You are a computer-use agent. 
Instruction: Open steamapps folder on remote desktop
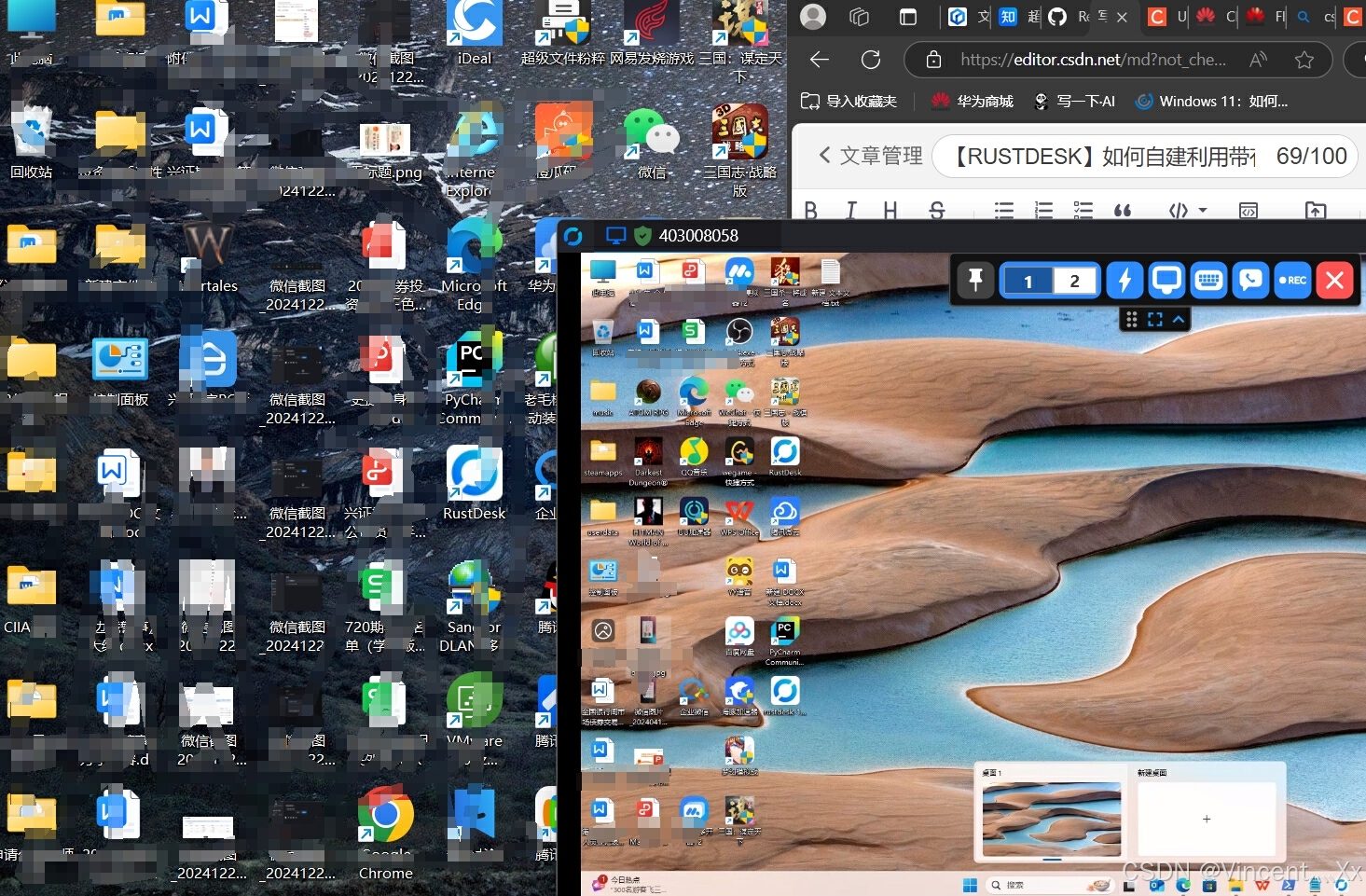[603, 457]
